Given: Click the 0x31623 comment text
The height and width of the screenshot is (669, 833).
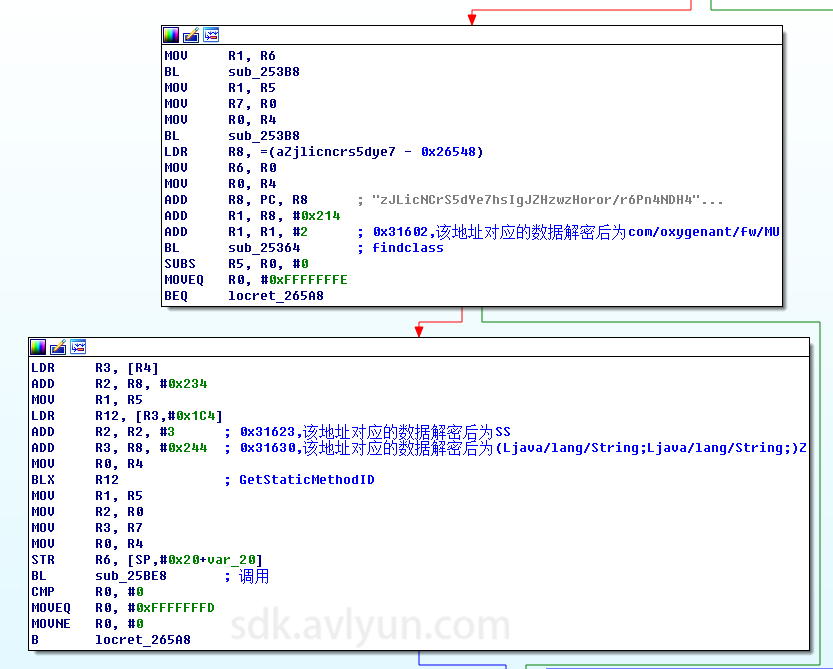Looking at the screenshot, I should coord(375,431).
